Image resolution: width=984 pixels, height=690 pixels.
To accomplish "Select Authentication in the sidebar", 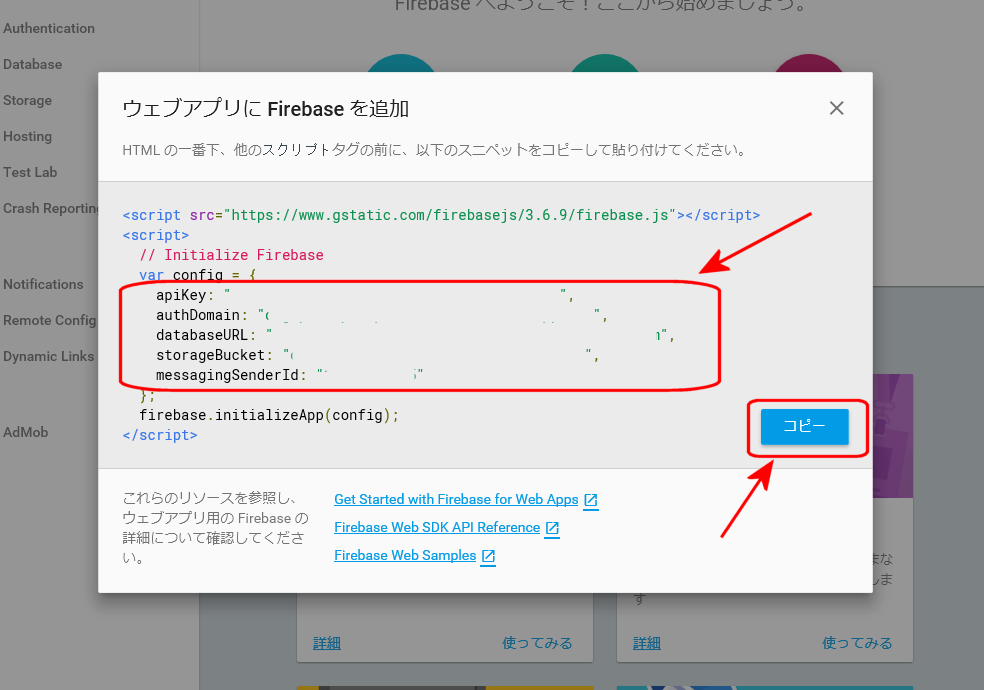I will click(49, 28).
